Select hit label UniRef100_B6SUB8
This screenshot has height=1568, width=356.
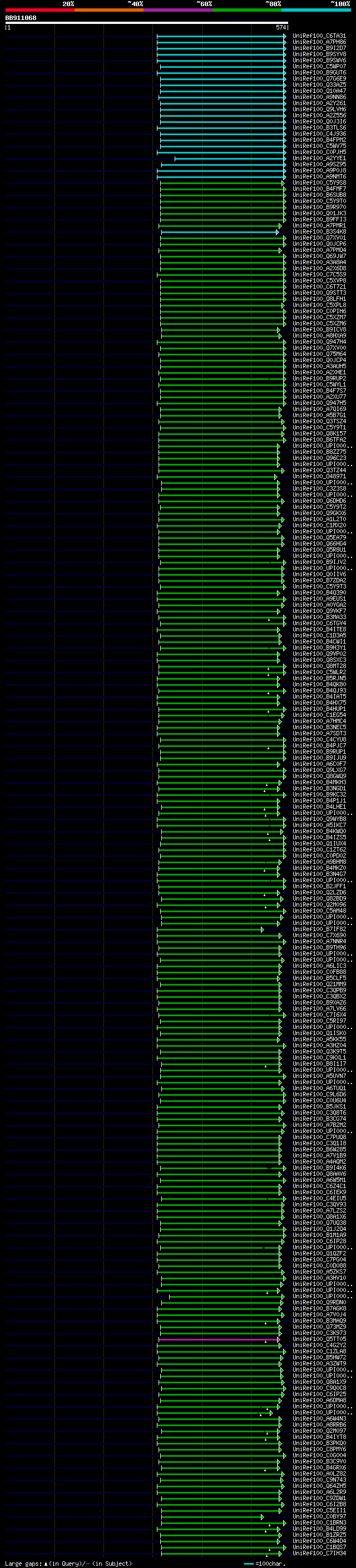[319, 195]
